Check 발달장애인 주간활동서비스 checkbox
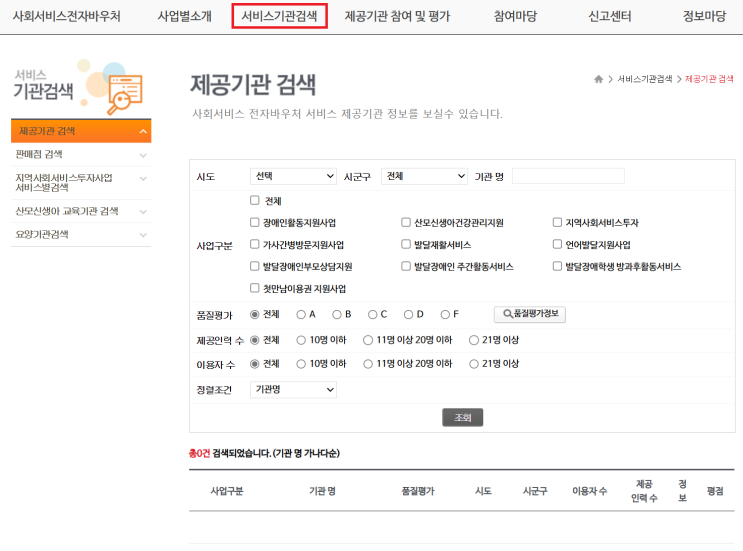The image size is (743, 551). (406, 266)
